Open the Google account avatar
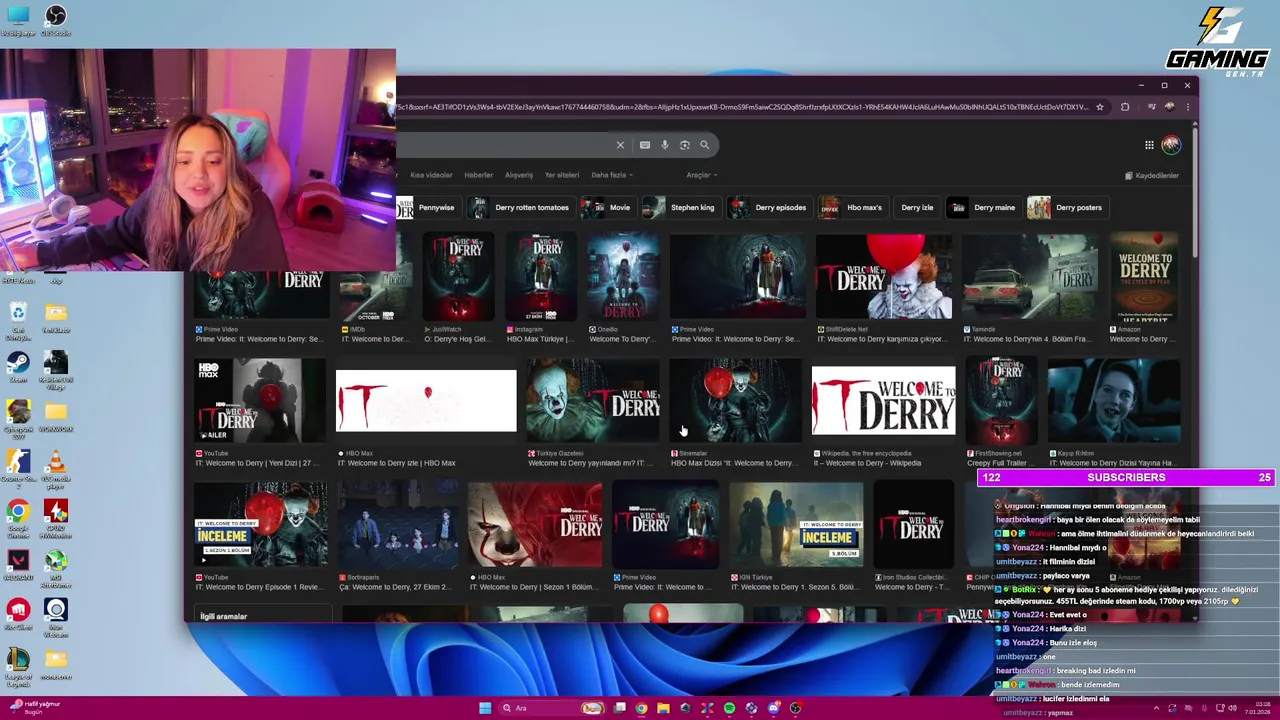The width and height of the screenshot is (1280, 720). click(x=1171, y=145)
